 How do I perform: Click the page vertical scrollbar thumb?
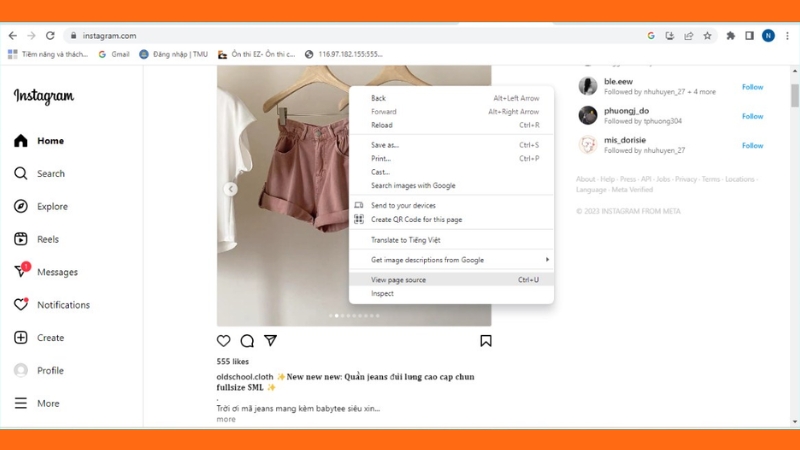click(x=795, y=95)
